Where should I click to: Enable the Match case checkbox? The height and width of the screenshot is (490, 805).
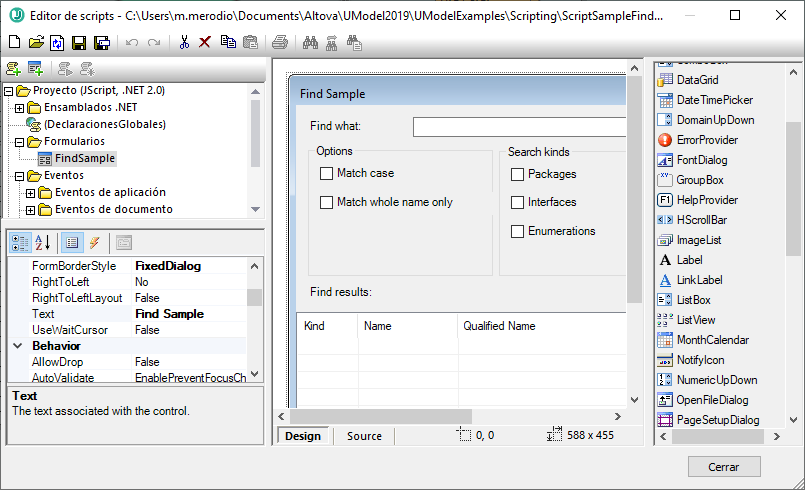pos(326,173)
